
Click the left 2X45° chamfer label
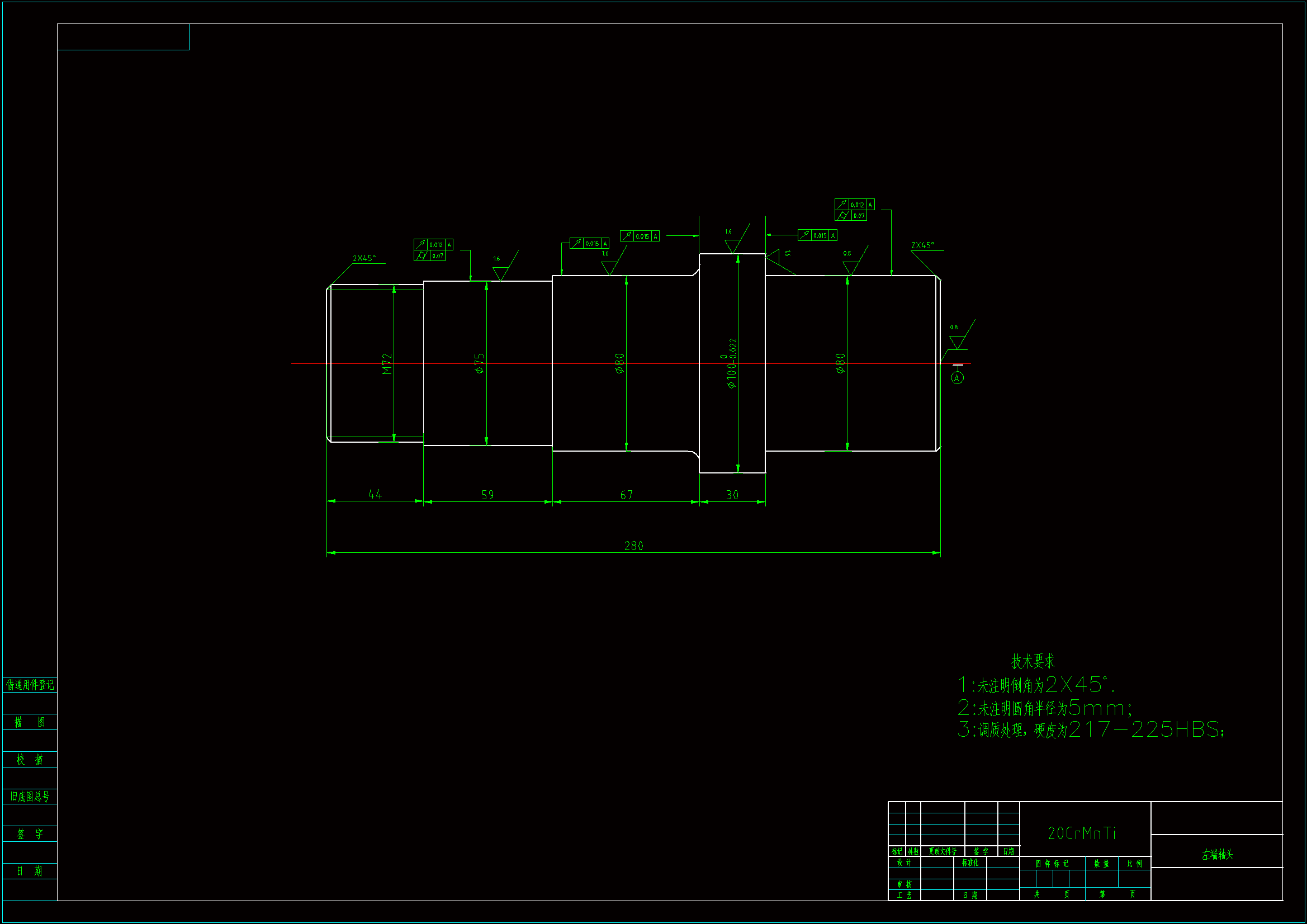pyautogui.click(x=364, y=258)
